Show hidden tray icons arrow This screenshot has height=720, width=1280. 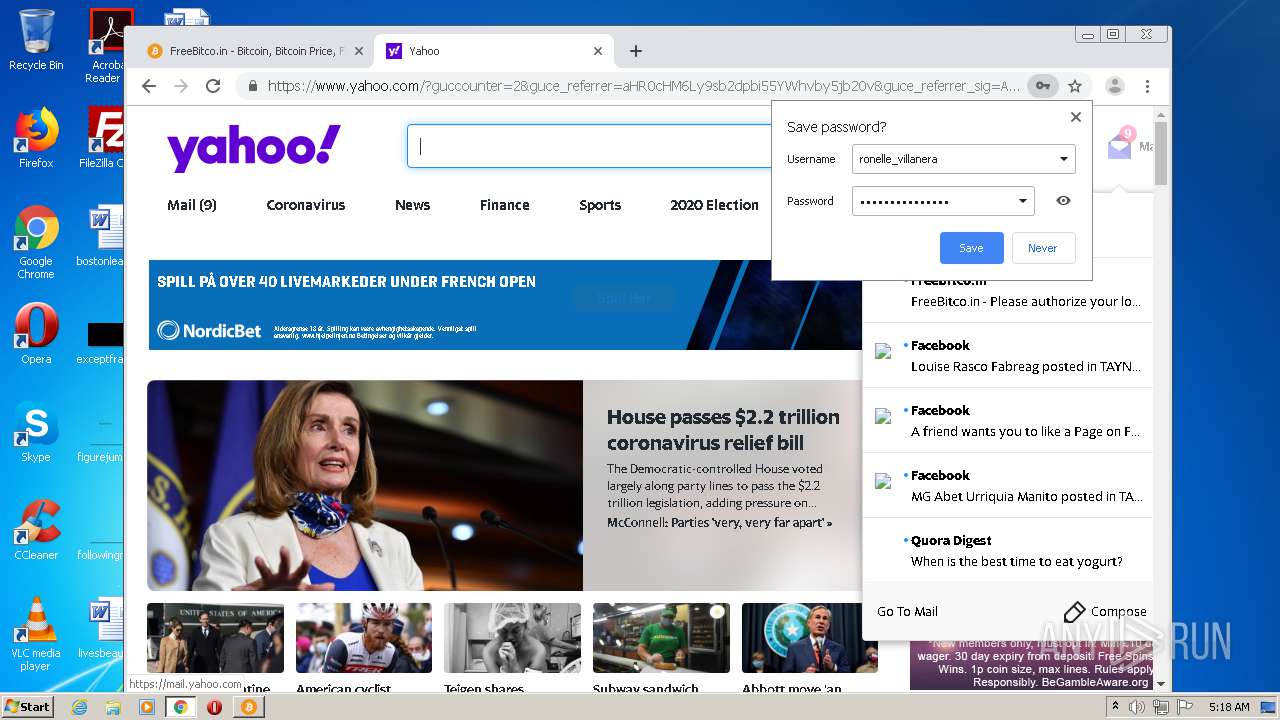pyautogui.click(x=1115, y=708)
